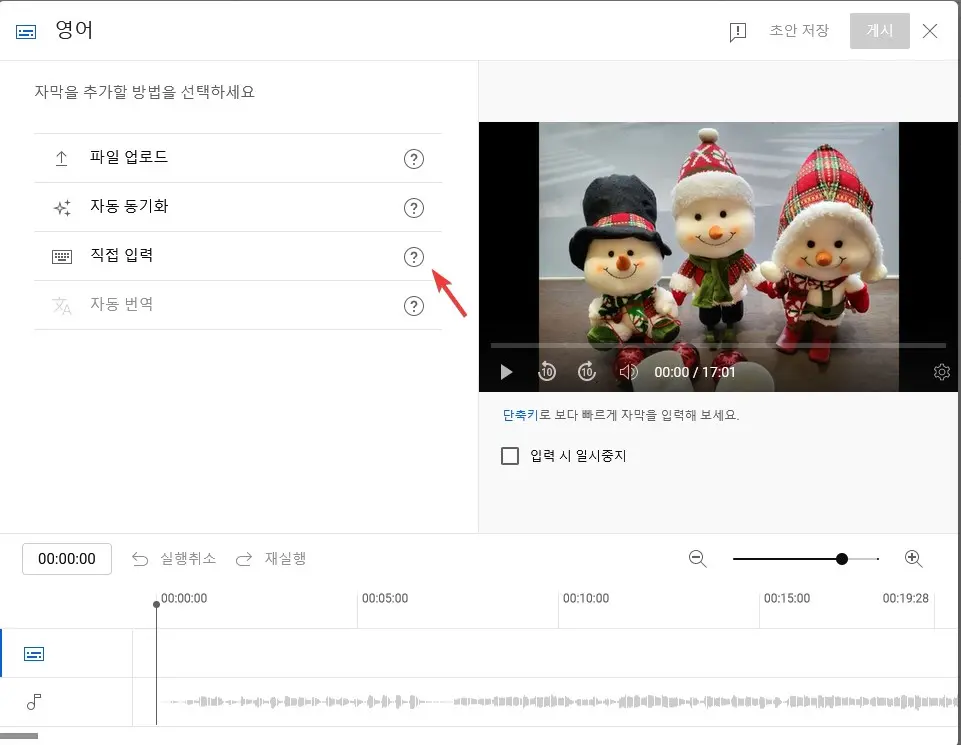The height and width of the screenshot is (745, 961).
Task: Click the 자동 동기화 sparkle icon
Action: pyautogui.click(x=61, y=207)
